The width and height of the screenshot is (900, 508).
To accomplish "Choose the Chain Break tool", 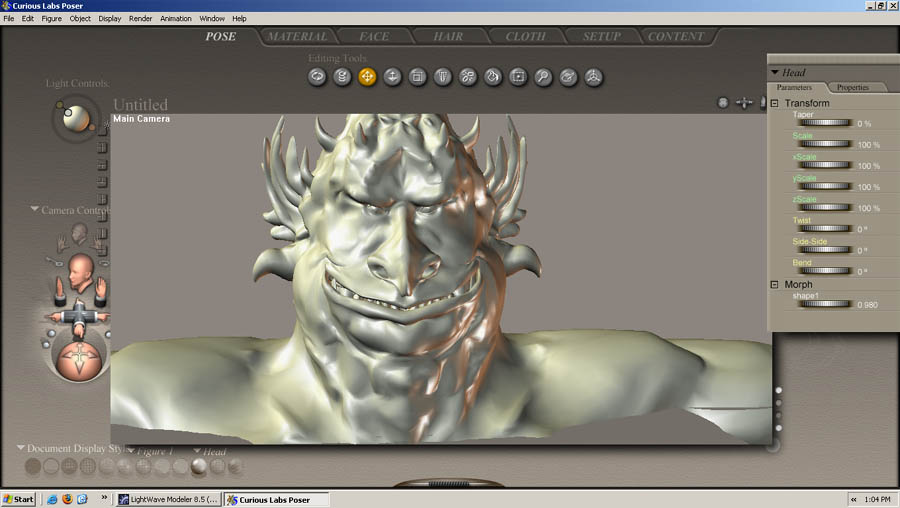I will pos(468,76).
